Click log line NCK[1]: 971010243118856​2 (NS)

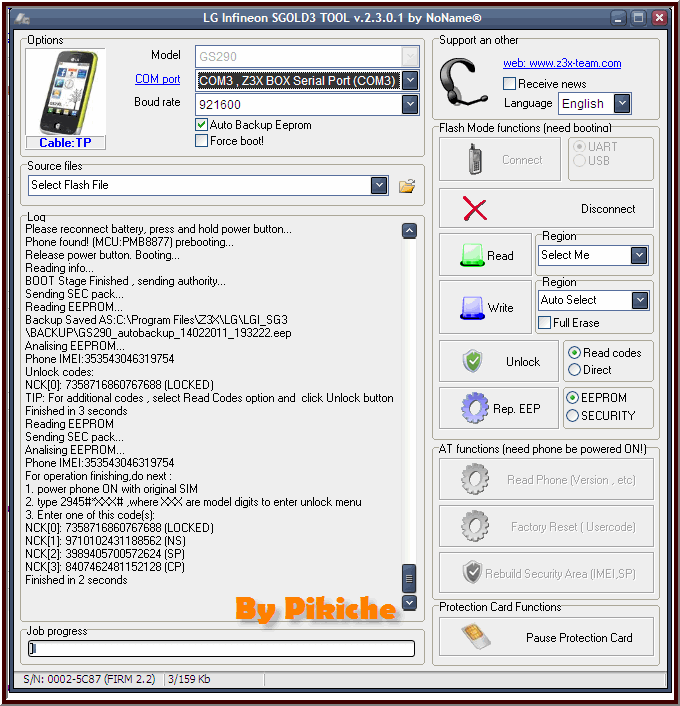tap(105, 541)
